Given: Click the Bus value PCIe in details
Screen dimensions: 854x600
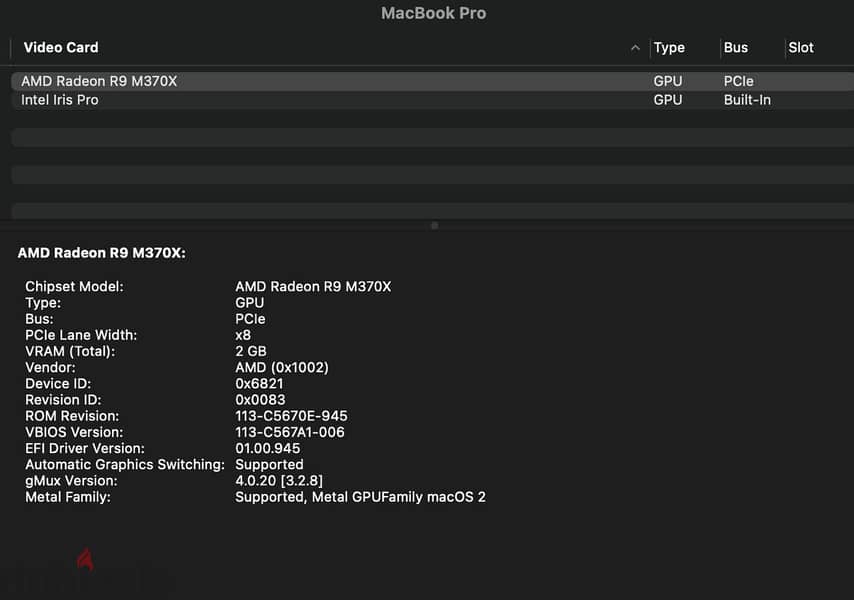Looking at the screenshot, I should click(250, 319).
